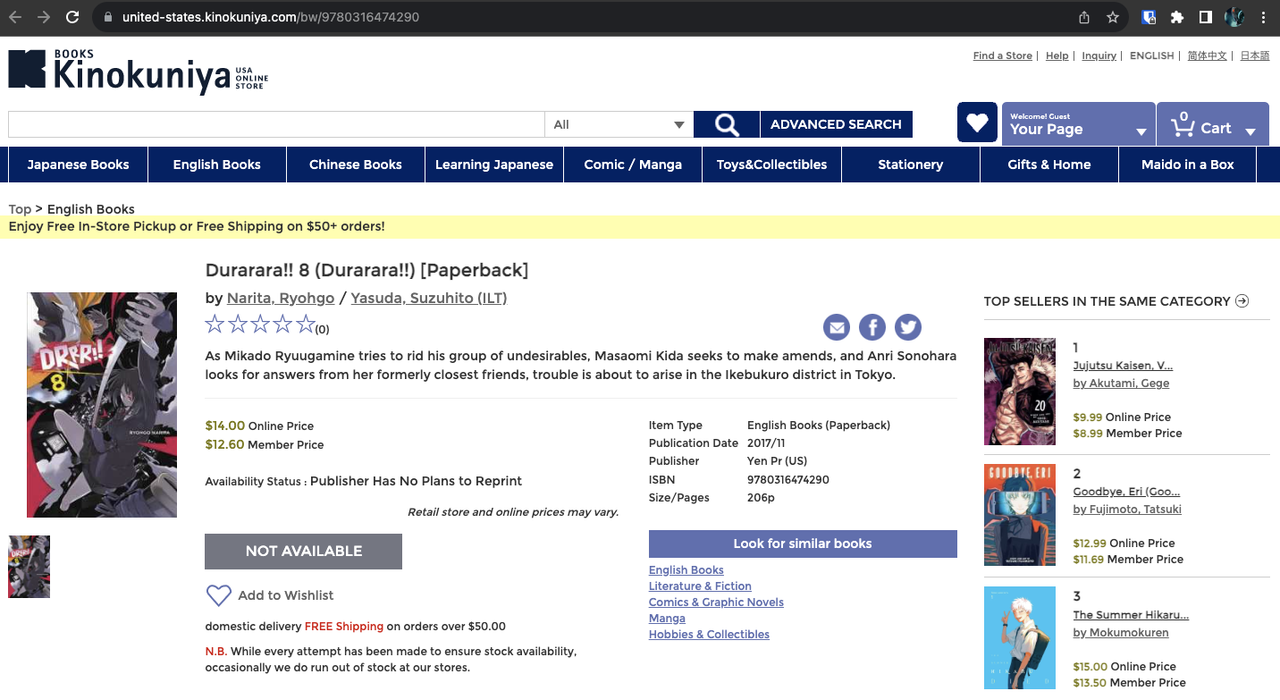Open author Narita, Ryohgo link
The image size is (1280, 700).
point(281,298)
